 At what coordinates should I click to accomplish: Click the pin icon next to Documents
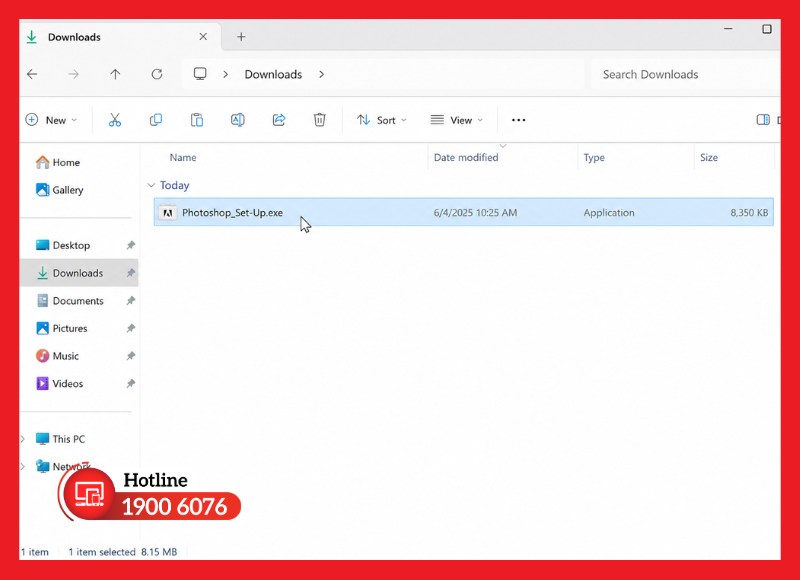point(131,300)
